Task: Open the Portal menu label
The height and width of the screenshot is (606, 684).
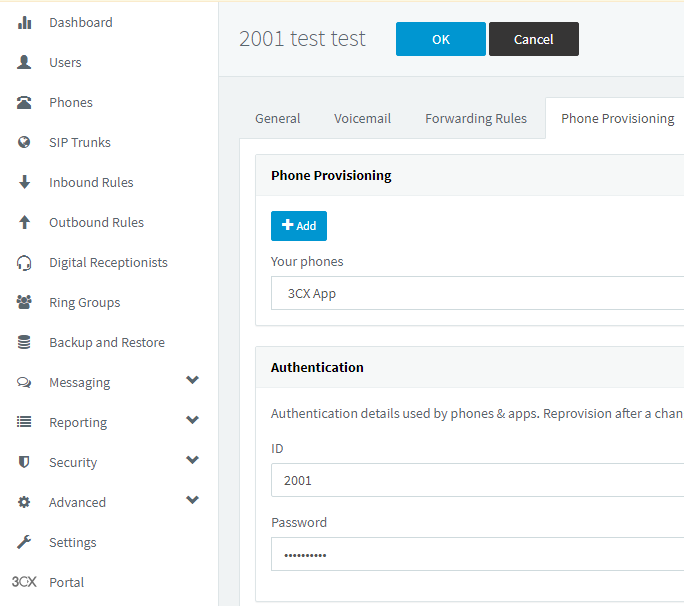Action: click(66, 582)
